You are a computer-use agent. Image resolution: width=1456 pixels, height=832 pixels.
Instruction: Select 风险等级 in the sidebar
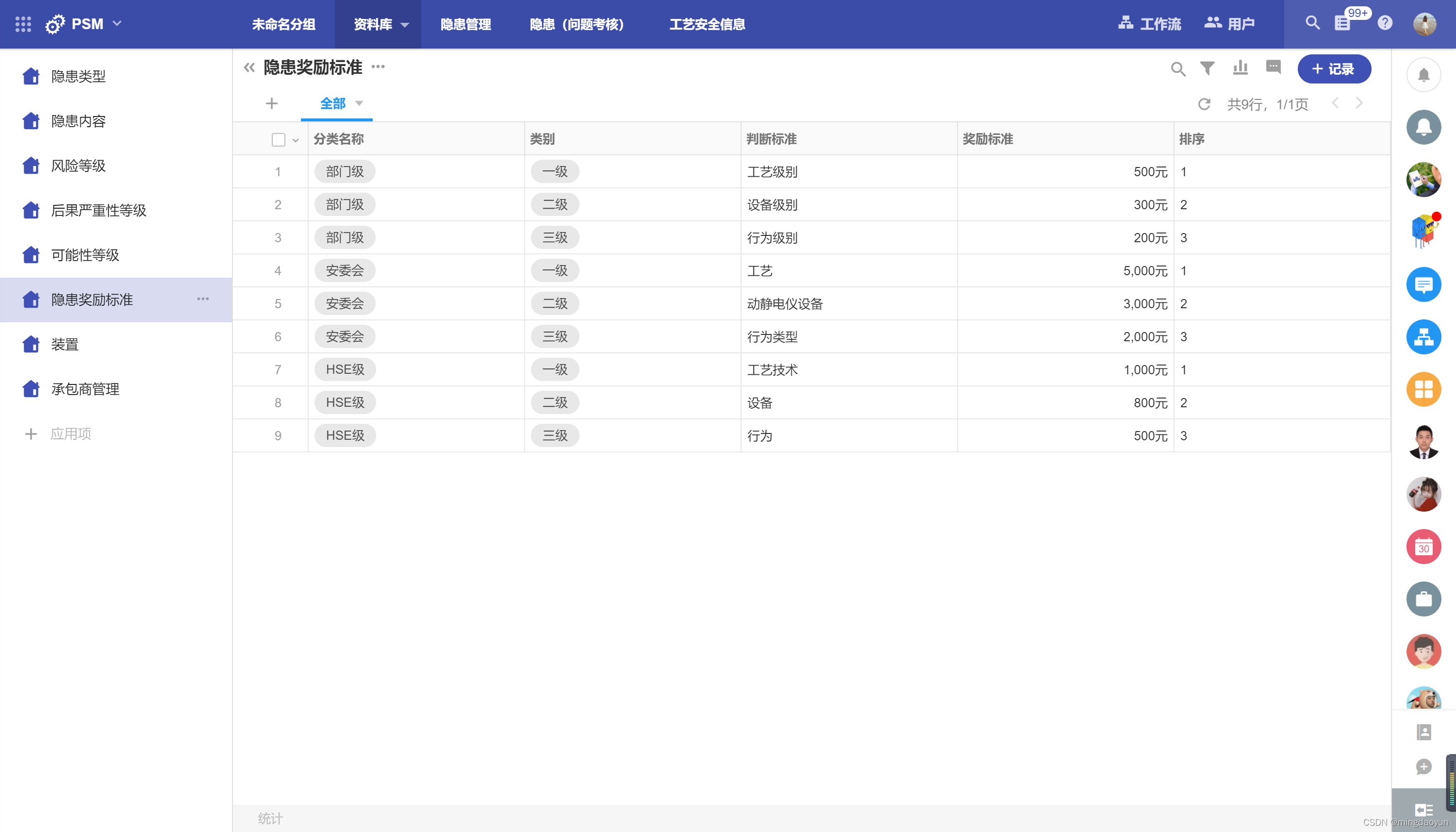pos(78,166)
